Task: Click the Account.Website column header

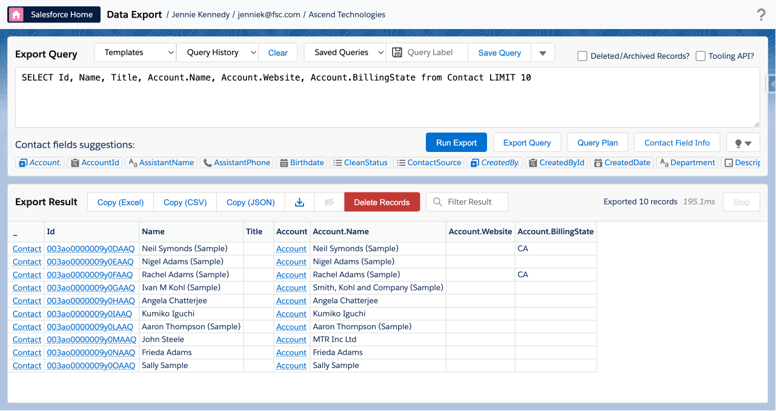Action: click(x=480, y=231)
